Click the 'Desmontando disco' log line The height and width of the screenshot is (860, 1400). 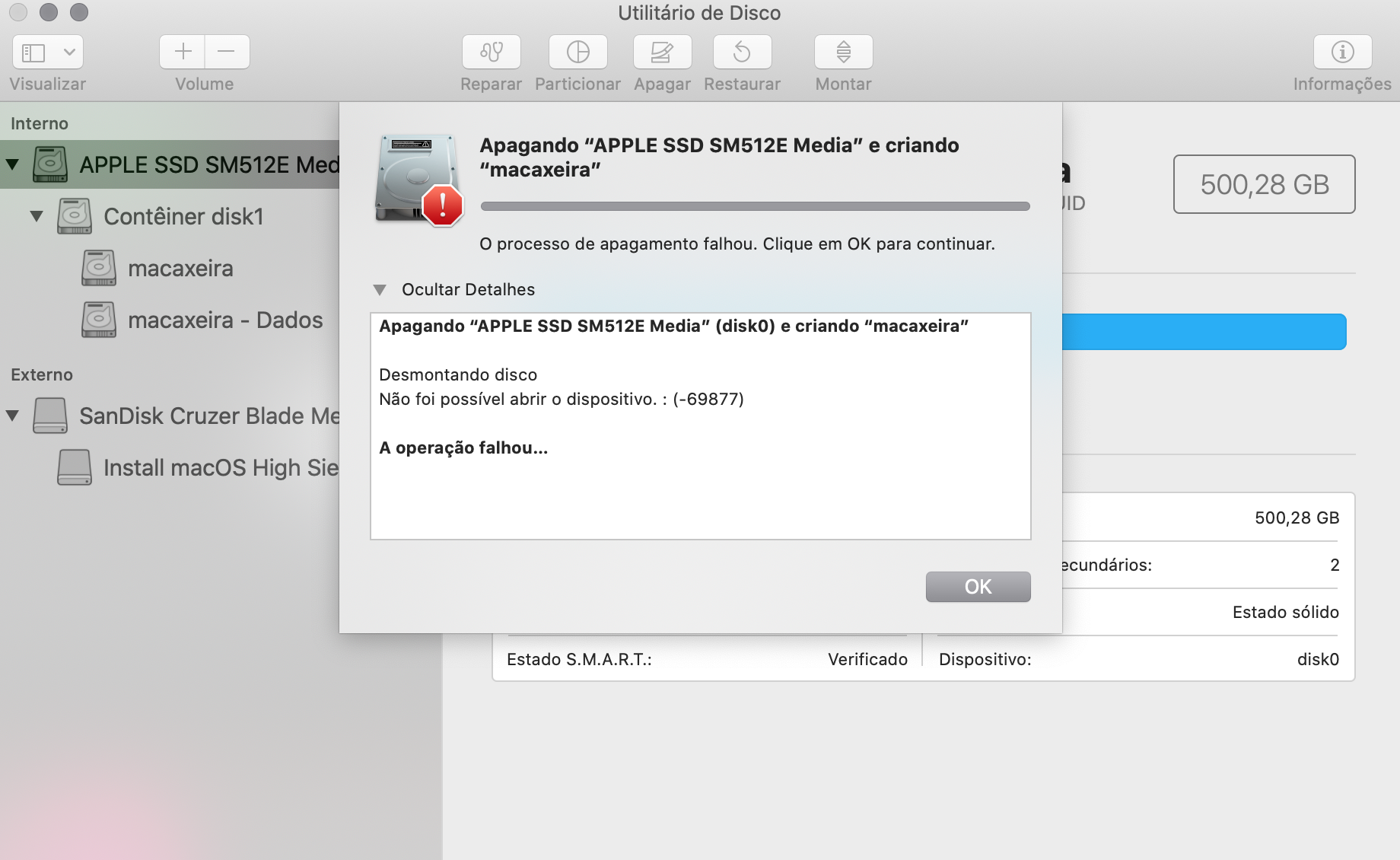[x=458, y=374]
